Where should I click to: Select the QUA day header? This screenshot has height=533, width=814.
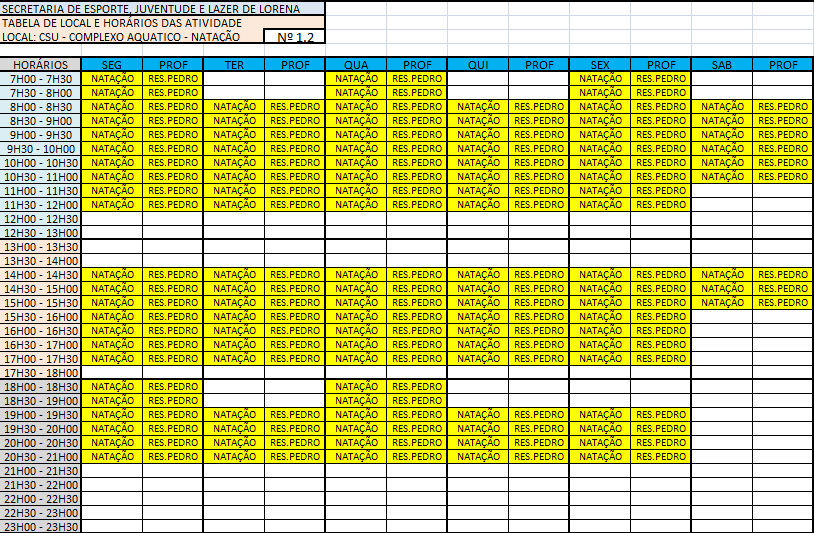(356, 65)
